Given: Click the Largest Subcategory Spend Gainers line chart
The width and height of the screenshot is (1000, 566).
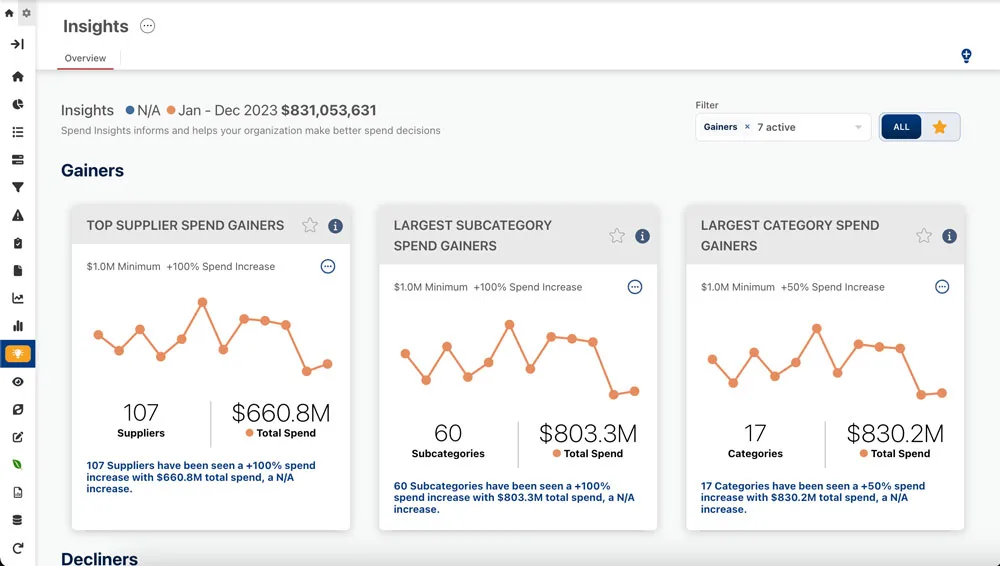Looking at the screenshot, I should (520, 359).
